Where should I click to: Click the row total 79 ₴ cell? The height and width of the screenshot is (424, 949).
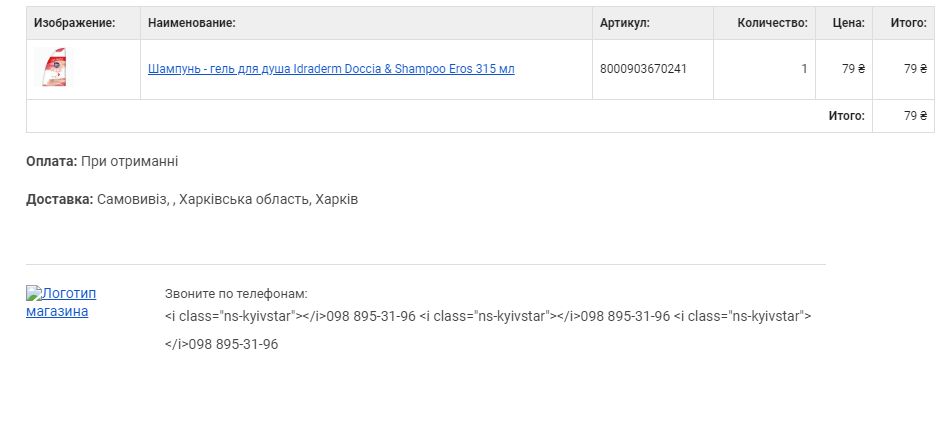[x=903, y=70]
